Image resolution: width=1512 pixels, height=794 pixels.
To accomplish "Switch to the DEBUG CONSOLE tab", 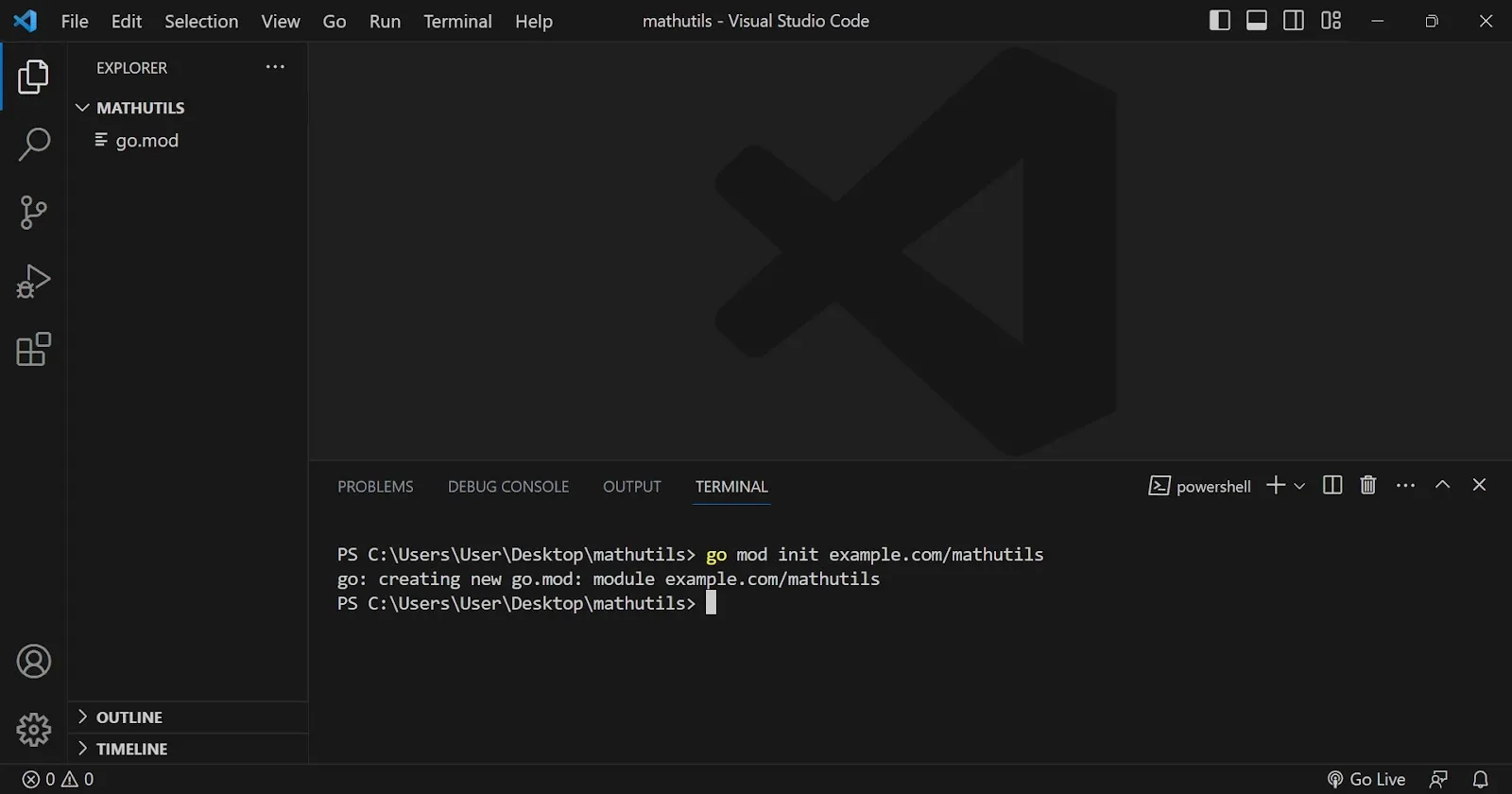I will (508, 486).
